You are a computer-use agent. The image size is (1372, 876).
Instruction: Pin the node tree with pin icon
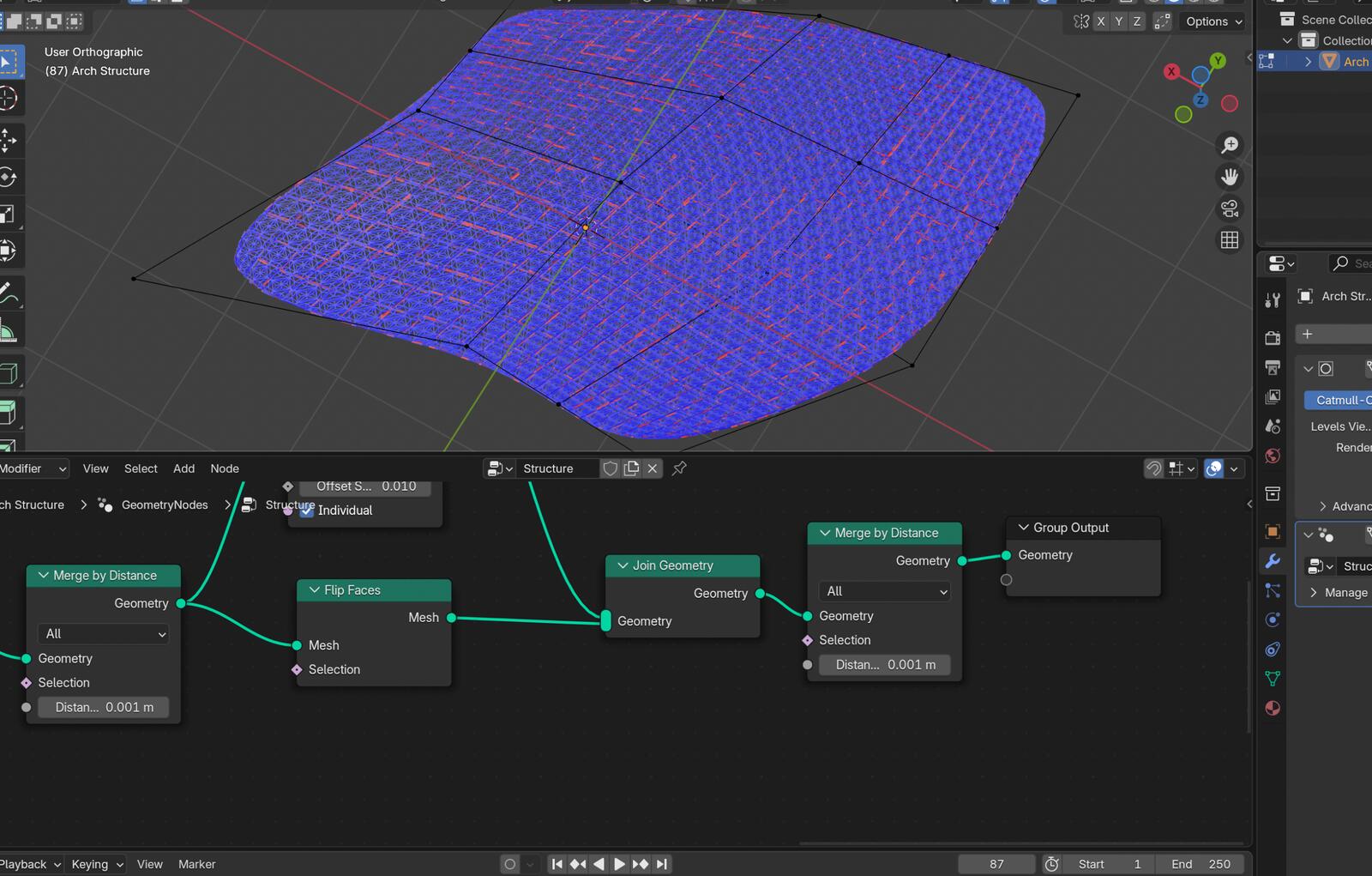tap(679, 468)
